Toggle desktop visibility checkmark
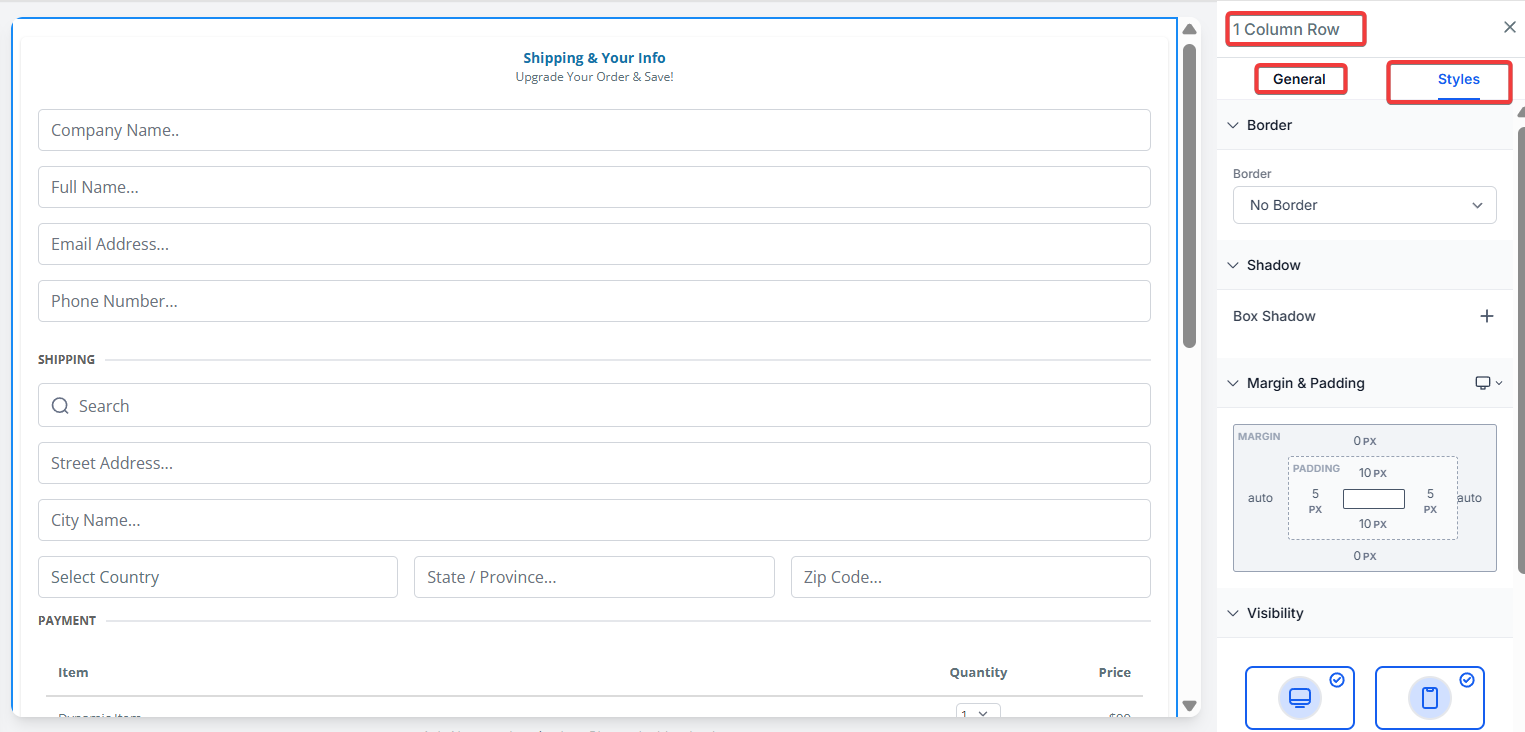This screenshot has width=1525, height=732. pyautogui.click(x=1337, y=680)
